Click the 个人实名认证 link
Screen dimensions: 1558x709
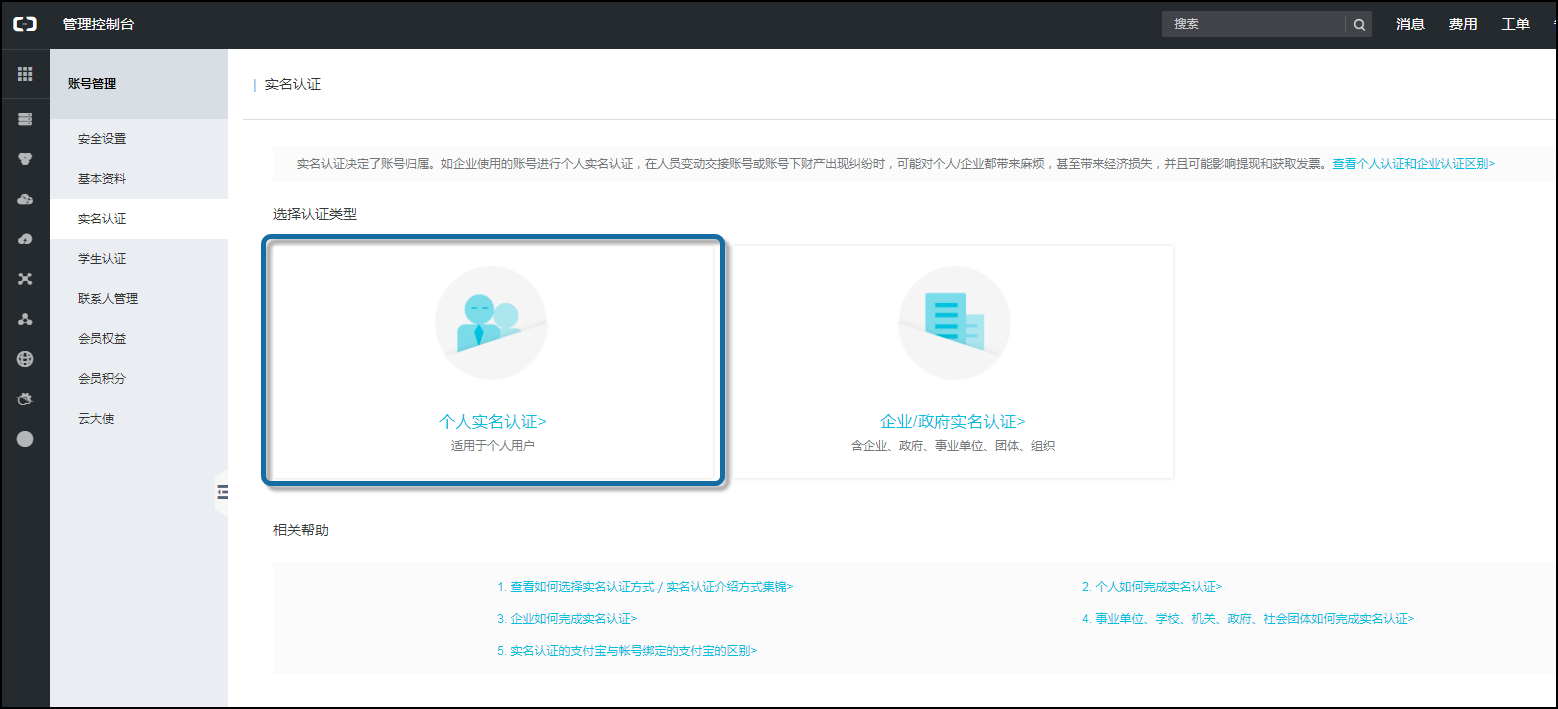492,422
